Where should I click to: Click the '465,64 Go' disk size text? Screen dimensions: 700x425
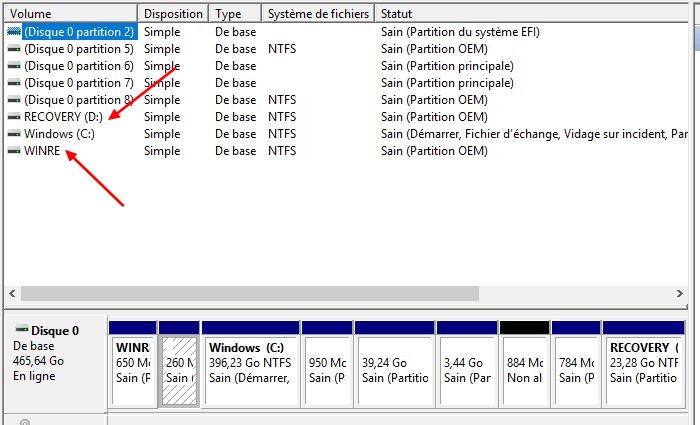[x=38, y=361]
